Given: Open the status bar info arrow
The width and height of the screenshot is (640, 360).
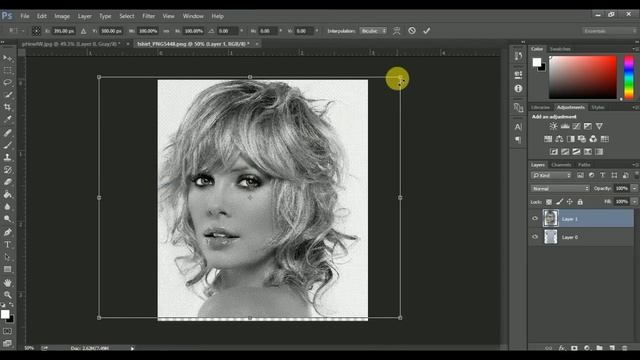Looking at the screenshot, I should point(132,348).
